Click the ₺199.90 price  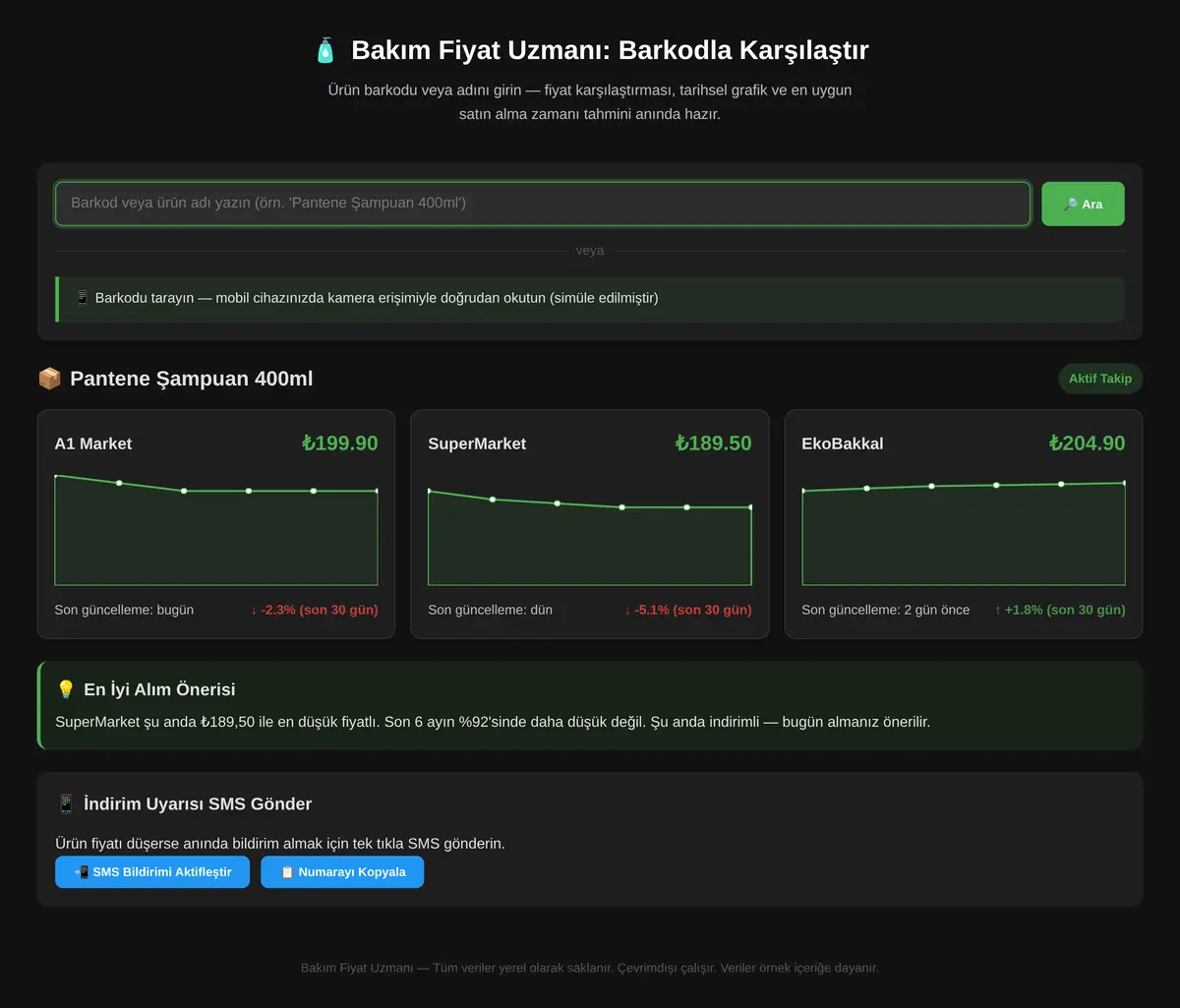pos(340,444)
